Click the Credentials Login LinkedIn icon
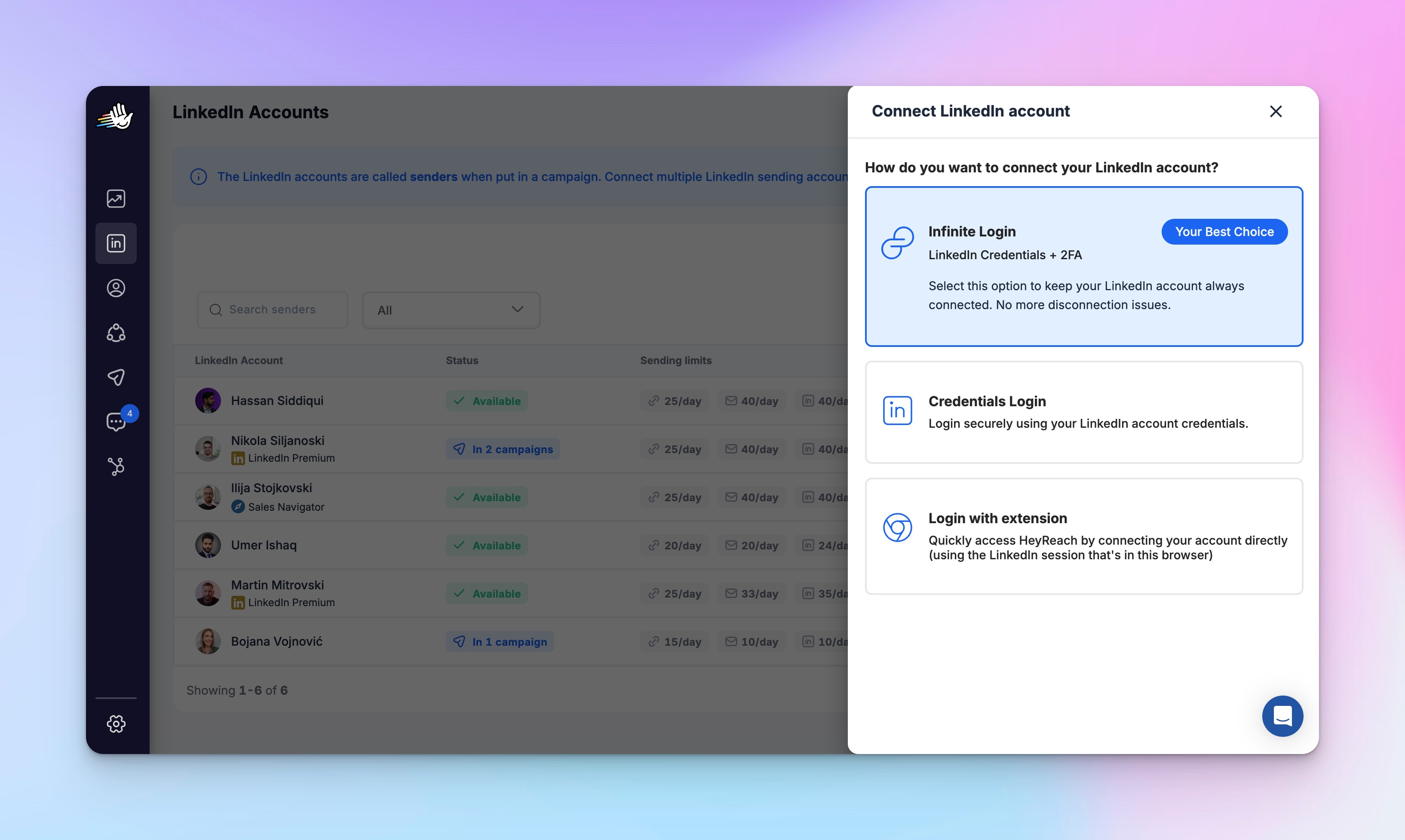1405x840 pixels. click(x=897, y=411)
